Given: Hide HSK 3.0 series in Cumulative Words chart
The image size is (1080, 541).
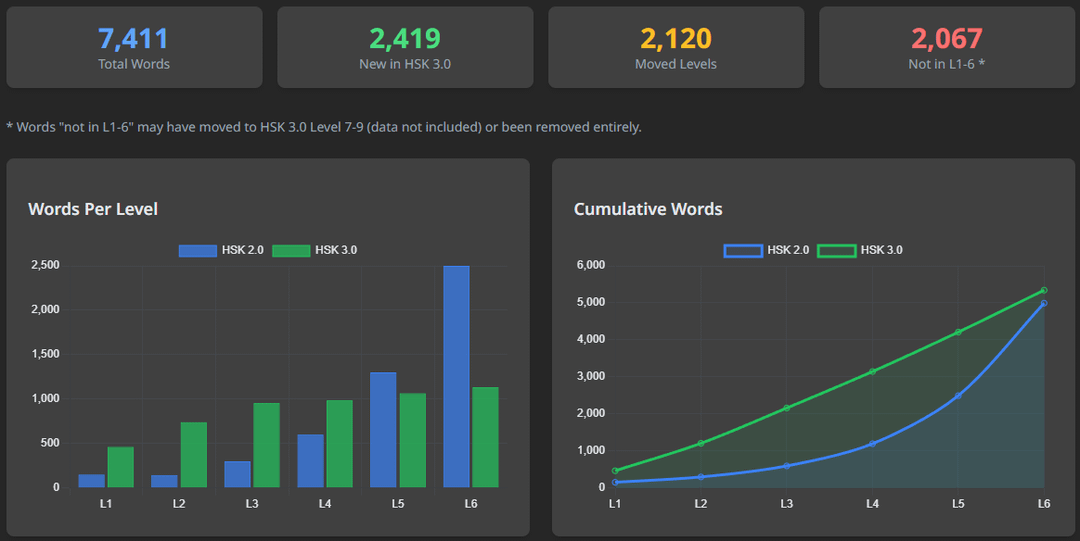Looking at the screenshot, I should pos(860,250).
